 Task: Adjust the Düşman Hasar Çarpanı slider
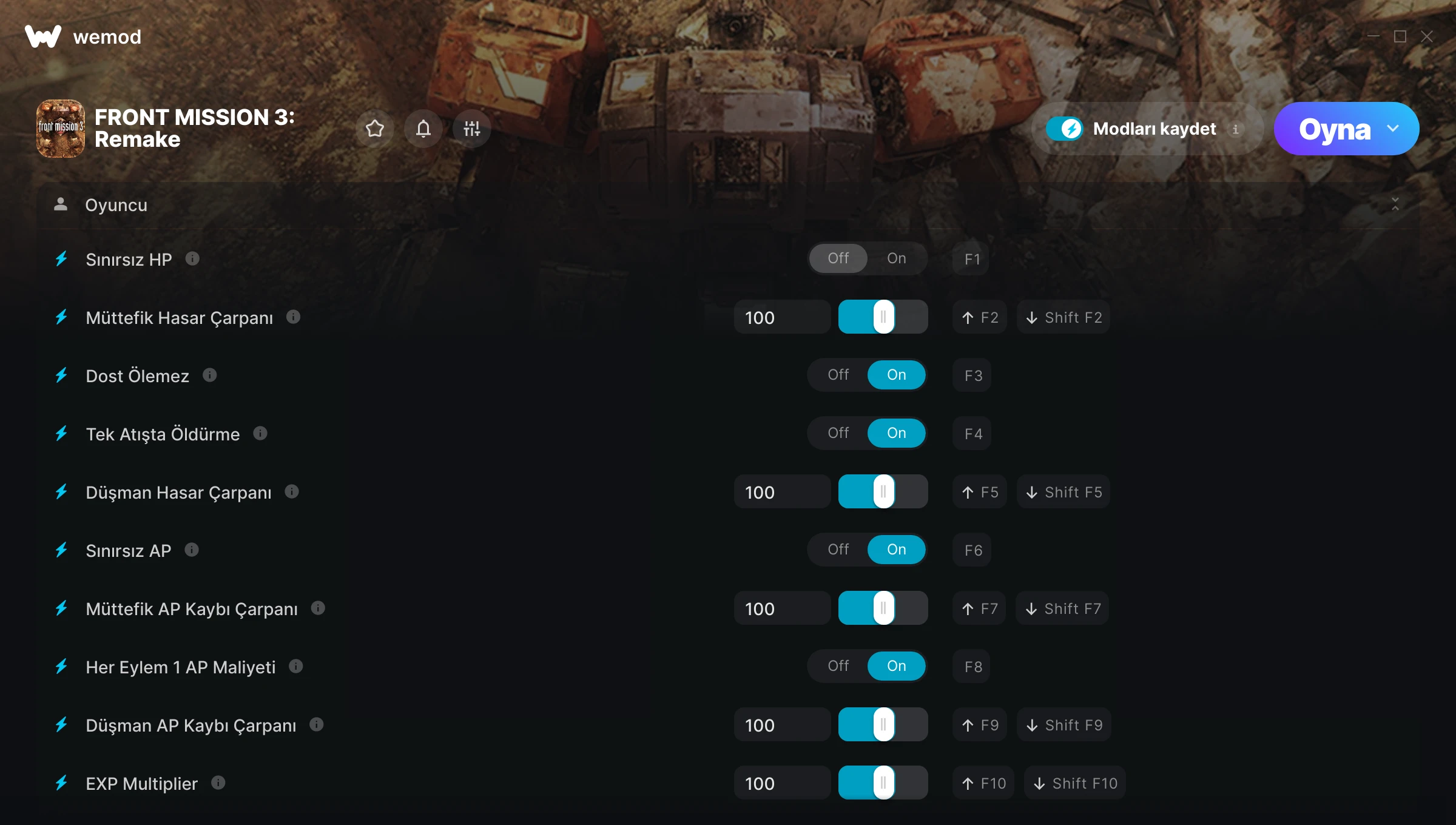[x=883, y=492]
